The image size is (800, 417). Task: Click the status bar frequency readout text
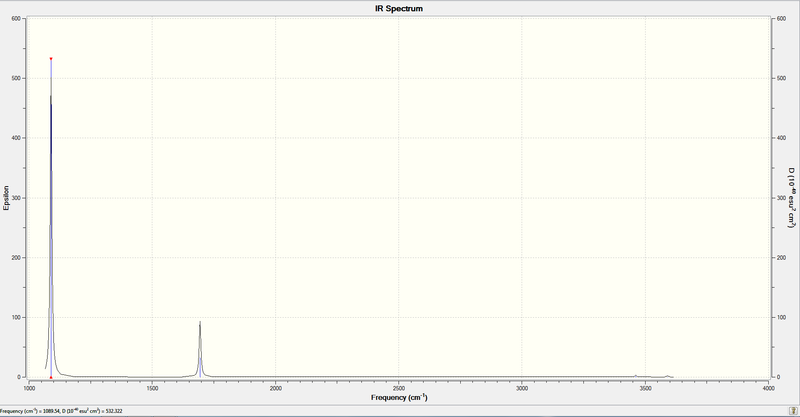61,411
